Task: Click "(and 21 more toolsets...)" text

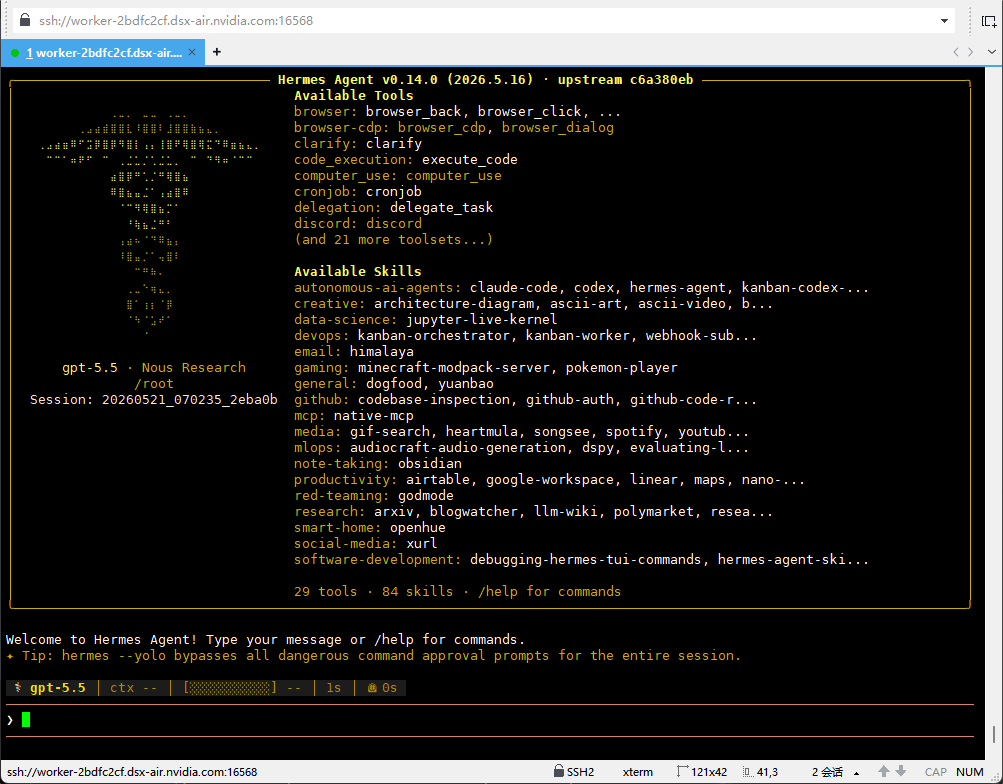Action: pyautogui.click(x=393, y=239)
